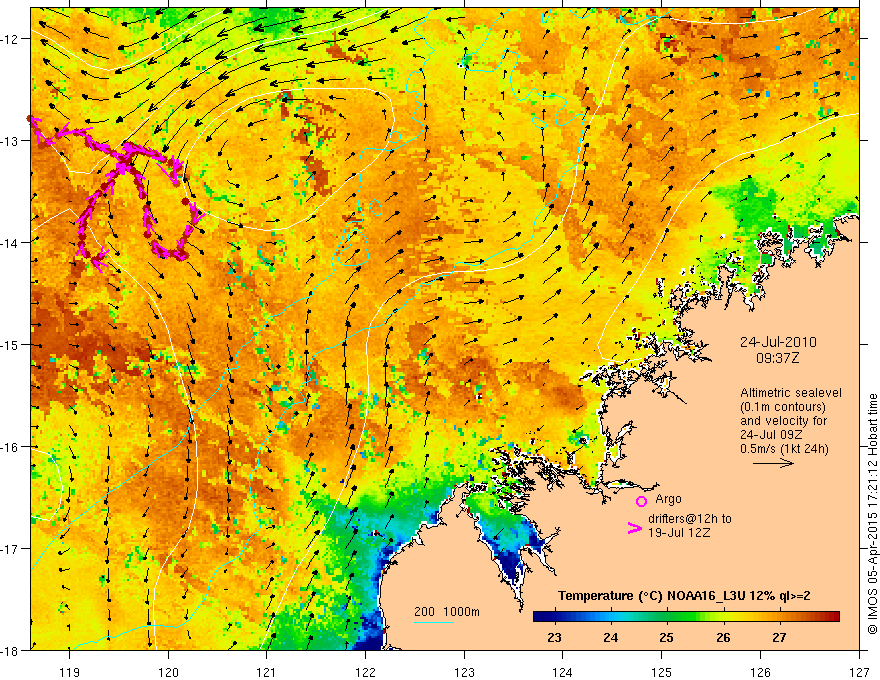Viewport: 880px width, 680px height.
Task: Click the 0.5m/s velocity scale arrow
Action: click(x=773, y=463)
